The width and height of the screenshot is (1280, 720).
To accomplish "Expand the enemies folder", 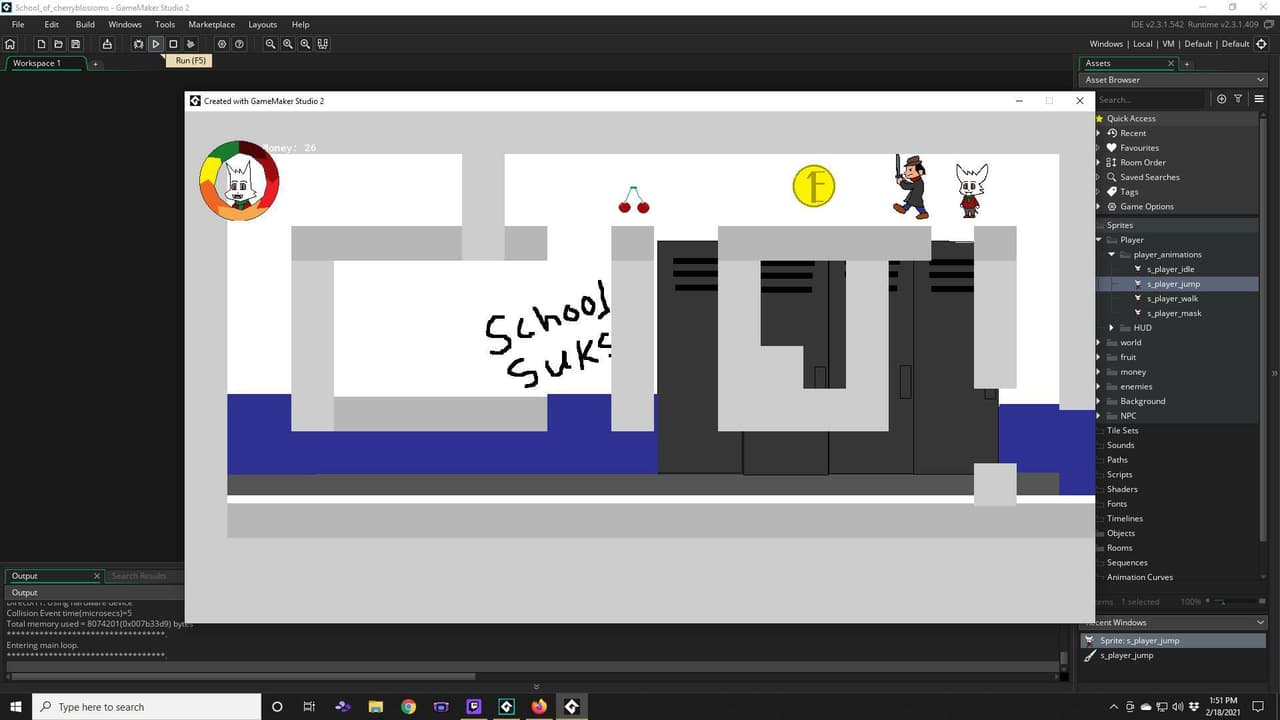I will [1100, 387].
